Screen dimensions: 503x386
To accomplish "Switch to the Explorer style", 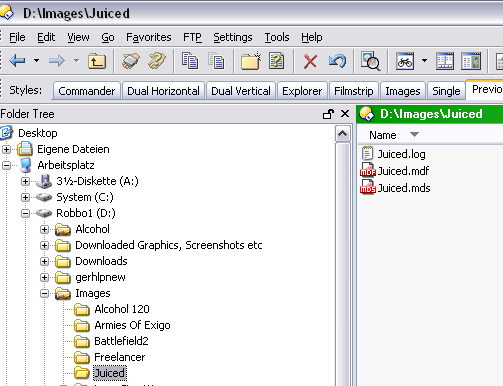I will (302, 91).
